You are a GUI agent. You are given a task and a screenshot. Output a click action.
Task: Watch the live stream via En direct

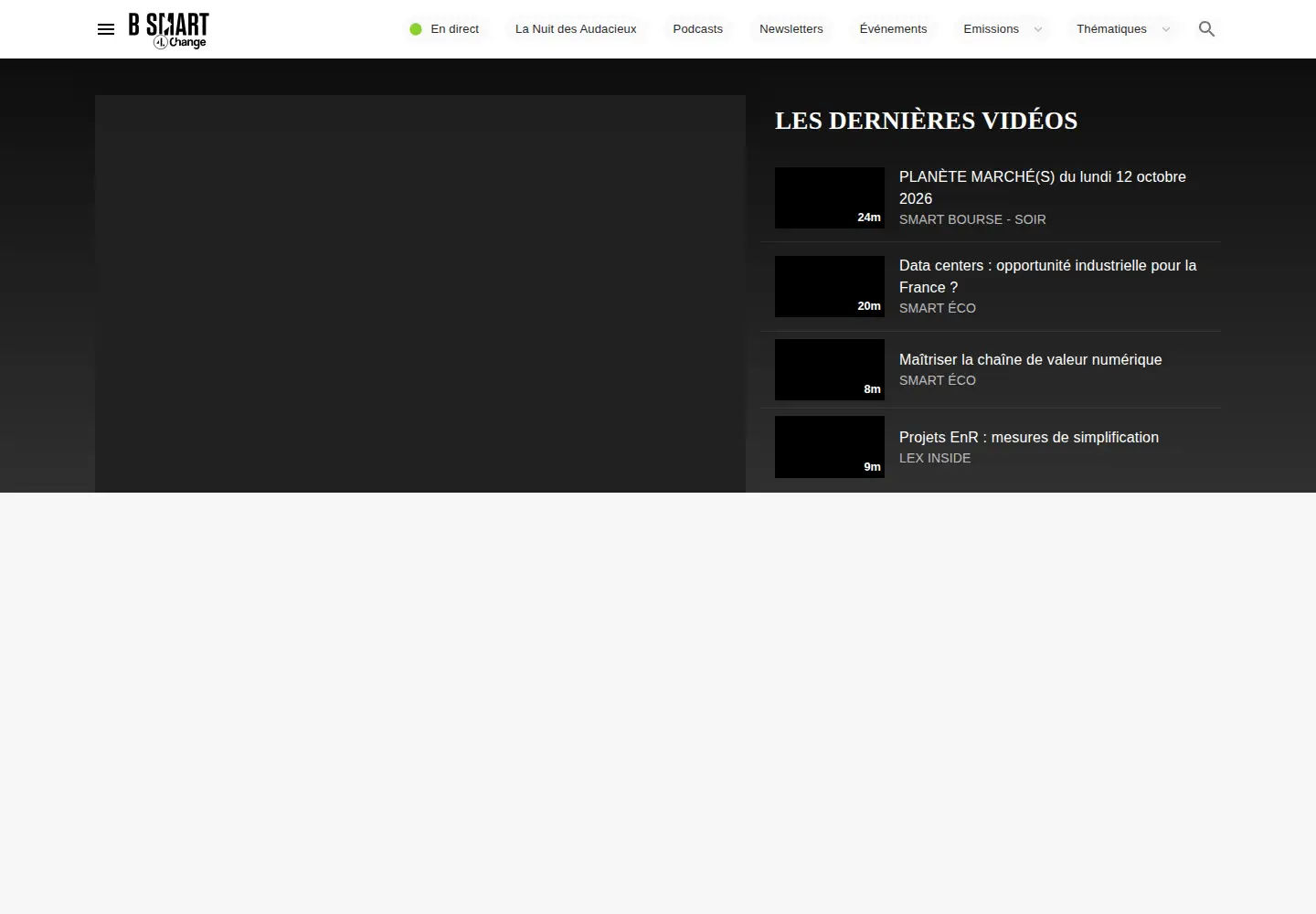coord(444,29)
